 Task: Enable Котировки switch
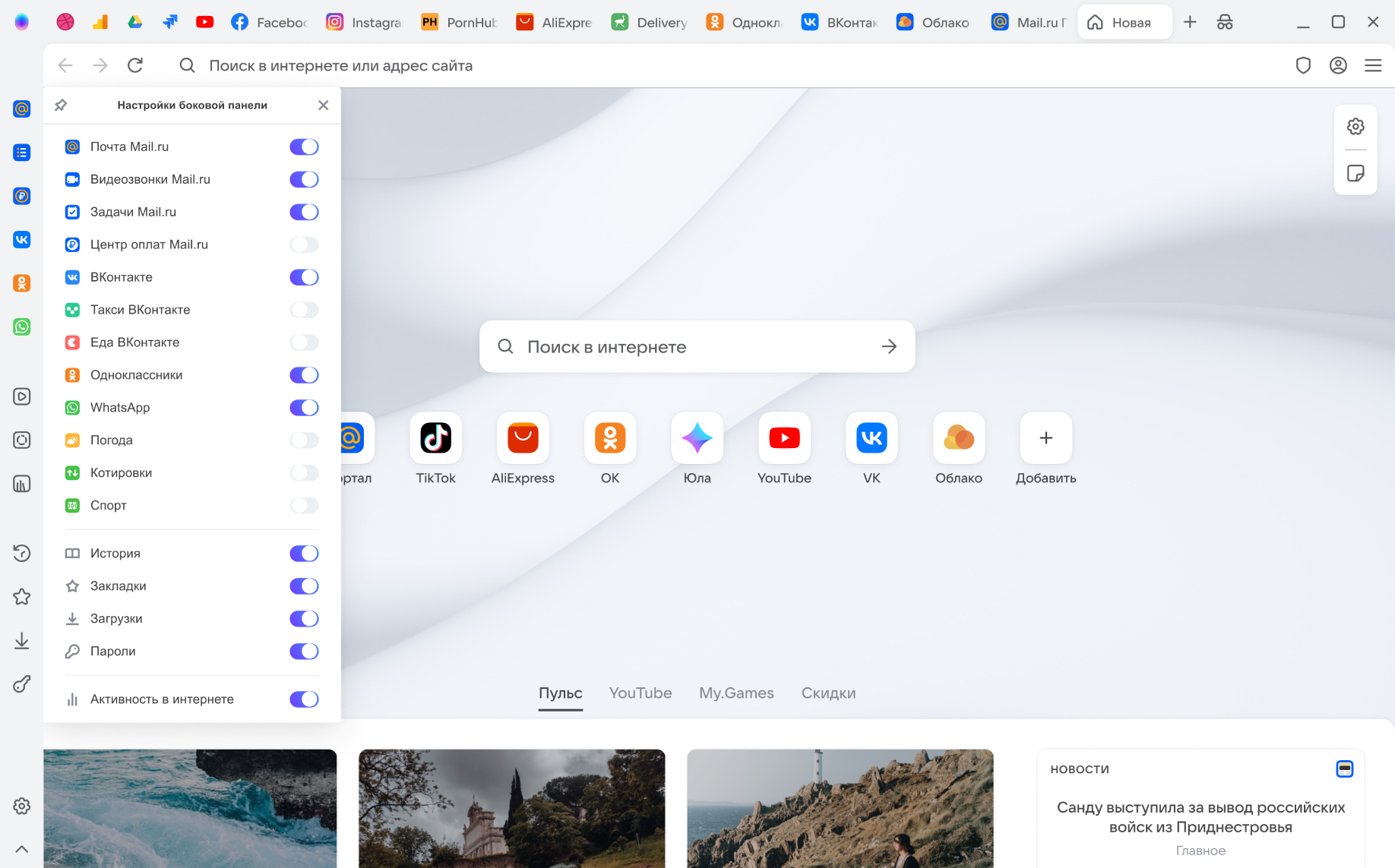pyautogui.click(x=304, y=473)
